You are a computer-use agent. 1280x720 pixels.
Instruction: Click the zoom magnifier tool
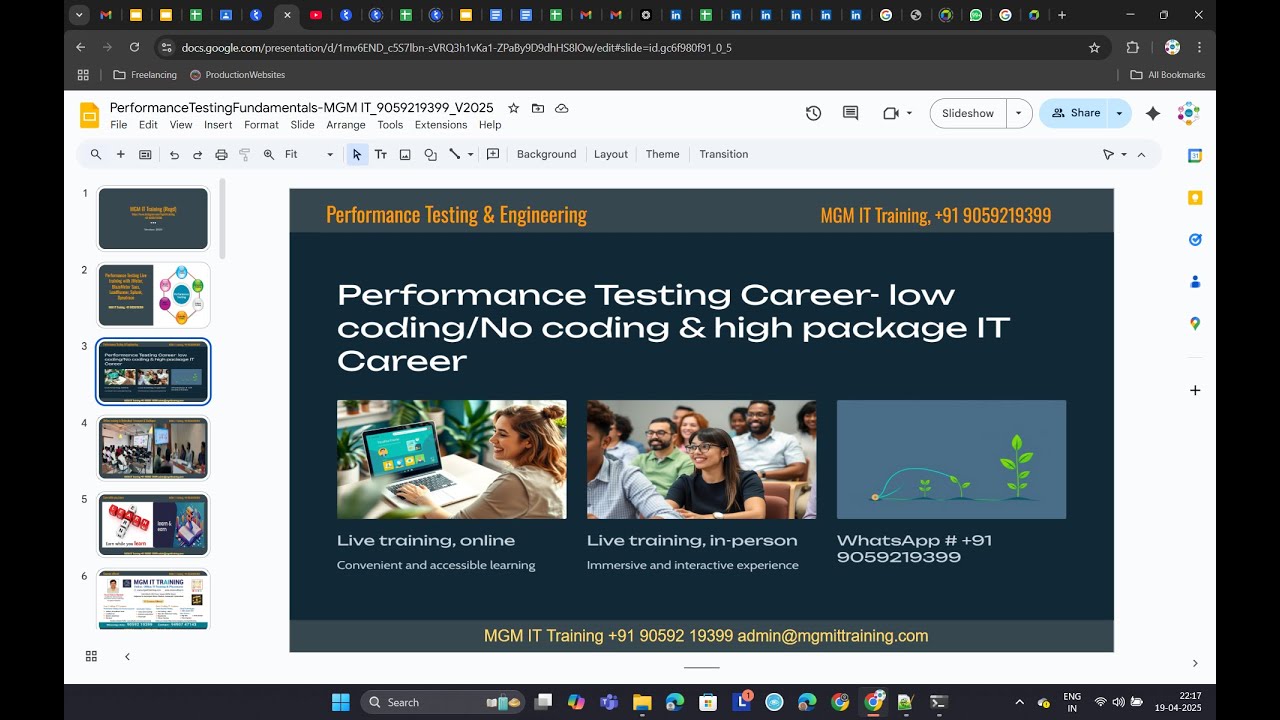coord(269,154)
